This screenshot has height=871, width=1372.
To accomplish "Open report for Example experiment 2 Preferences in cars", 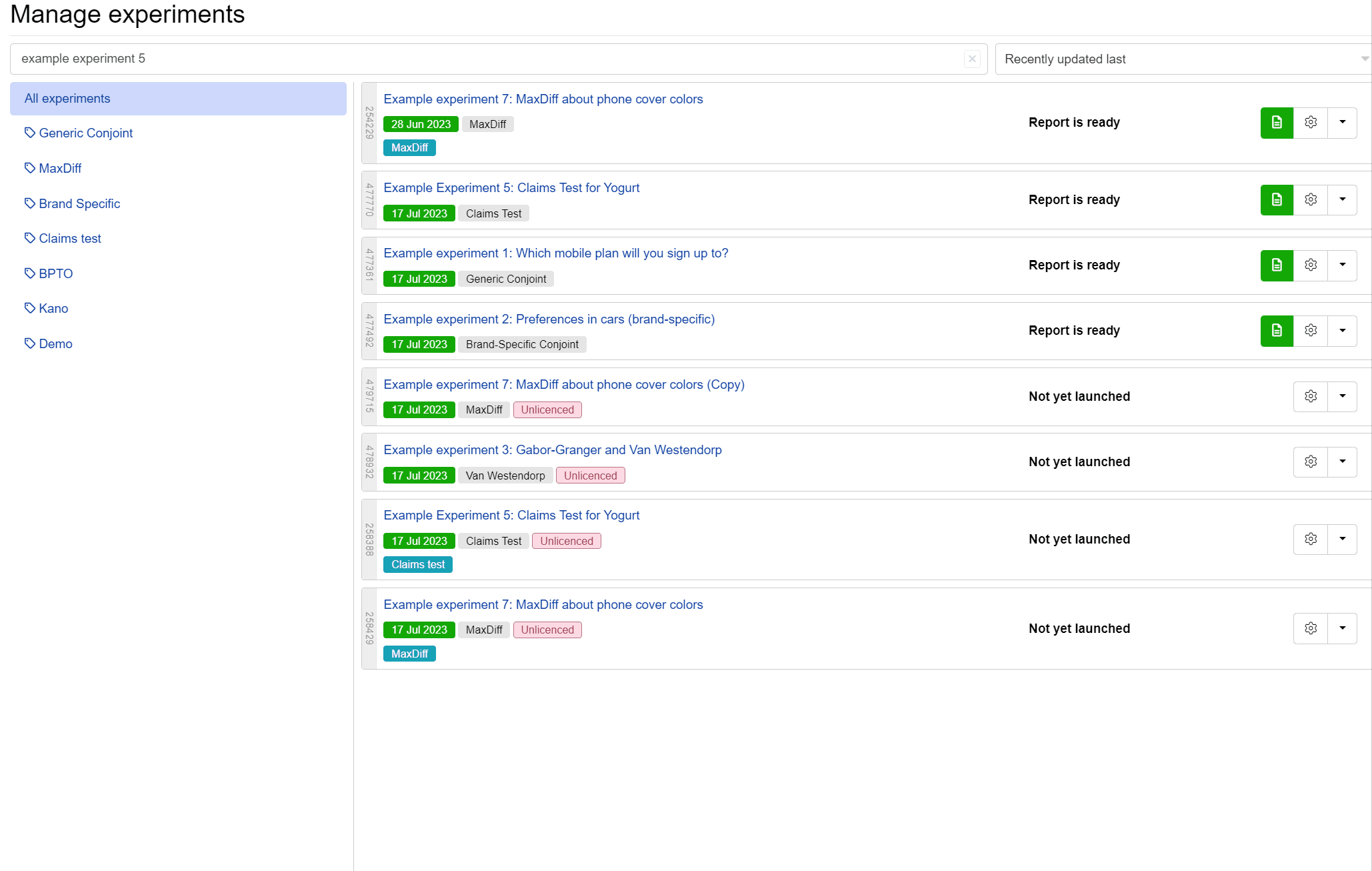I will tap(1277, 331).
